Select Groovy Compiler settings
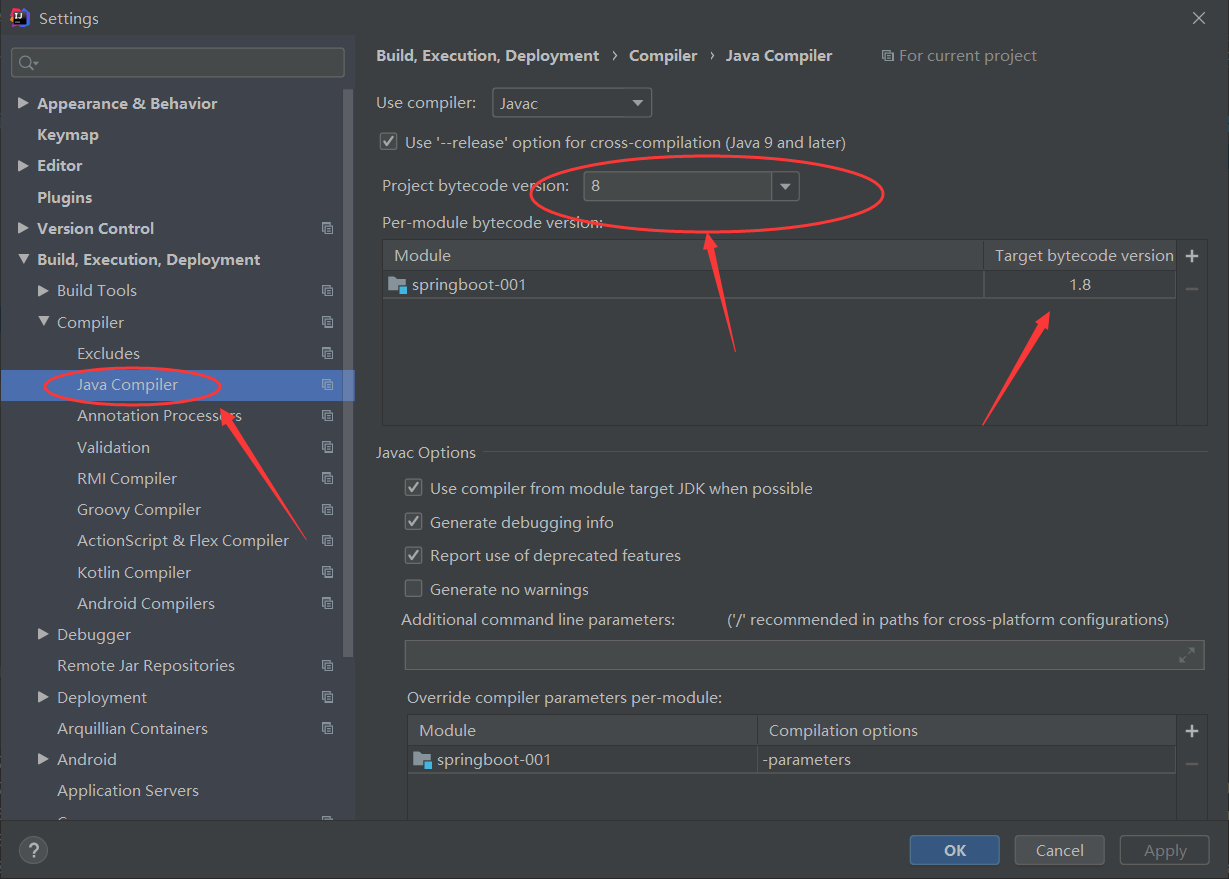1229x879 pixels. [x=139, y=509]
